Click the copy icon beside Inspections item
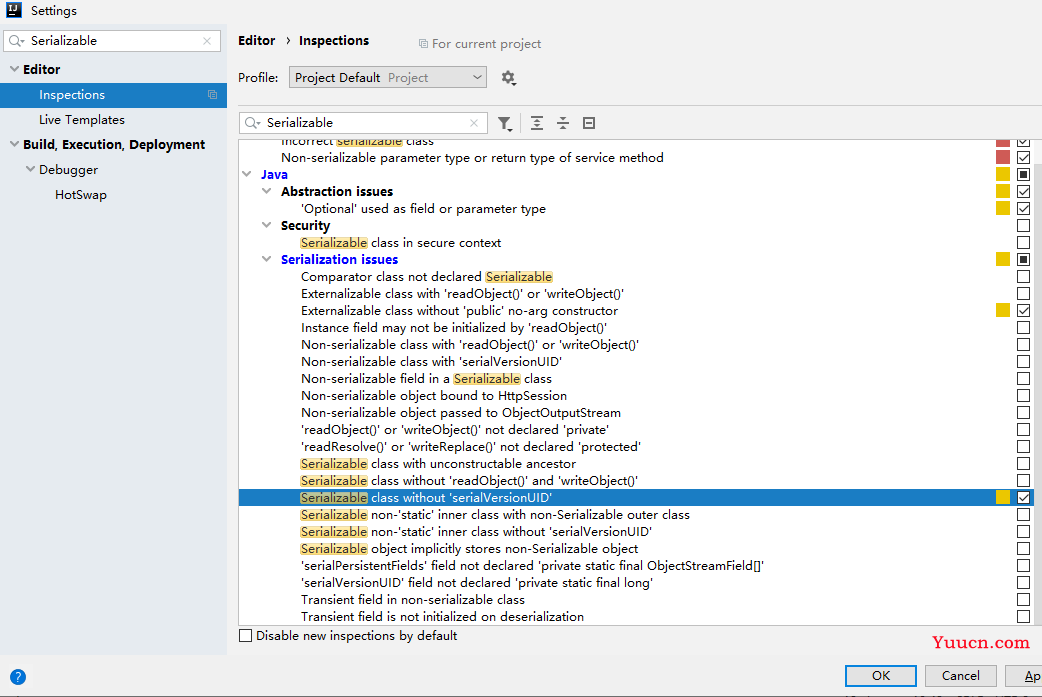Image resolution: width=1042 pixels, height=697 pixels. 213,95
